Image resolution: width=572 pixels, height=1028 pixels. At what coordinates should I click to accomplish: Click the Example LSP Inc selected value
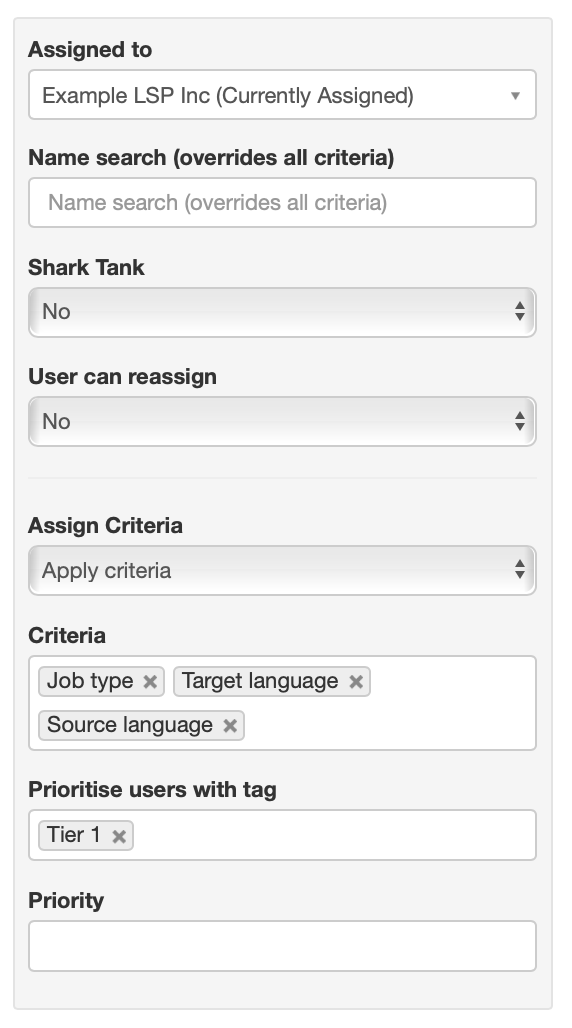coord(228,96)
